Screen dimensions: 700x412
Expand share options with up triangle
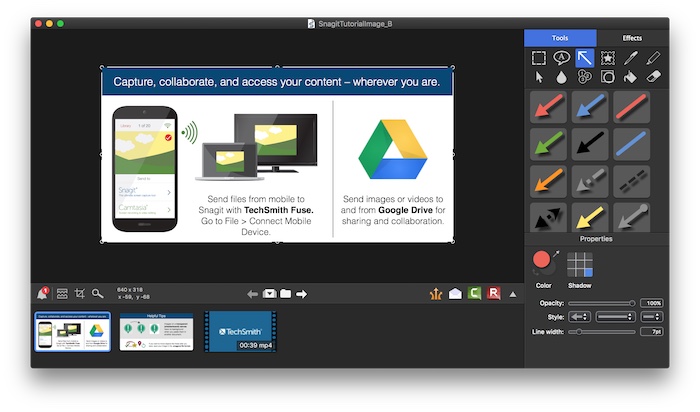pos(513,294)
